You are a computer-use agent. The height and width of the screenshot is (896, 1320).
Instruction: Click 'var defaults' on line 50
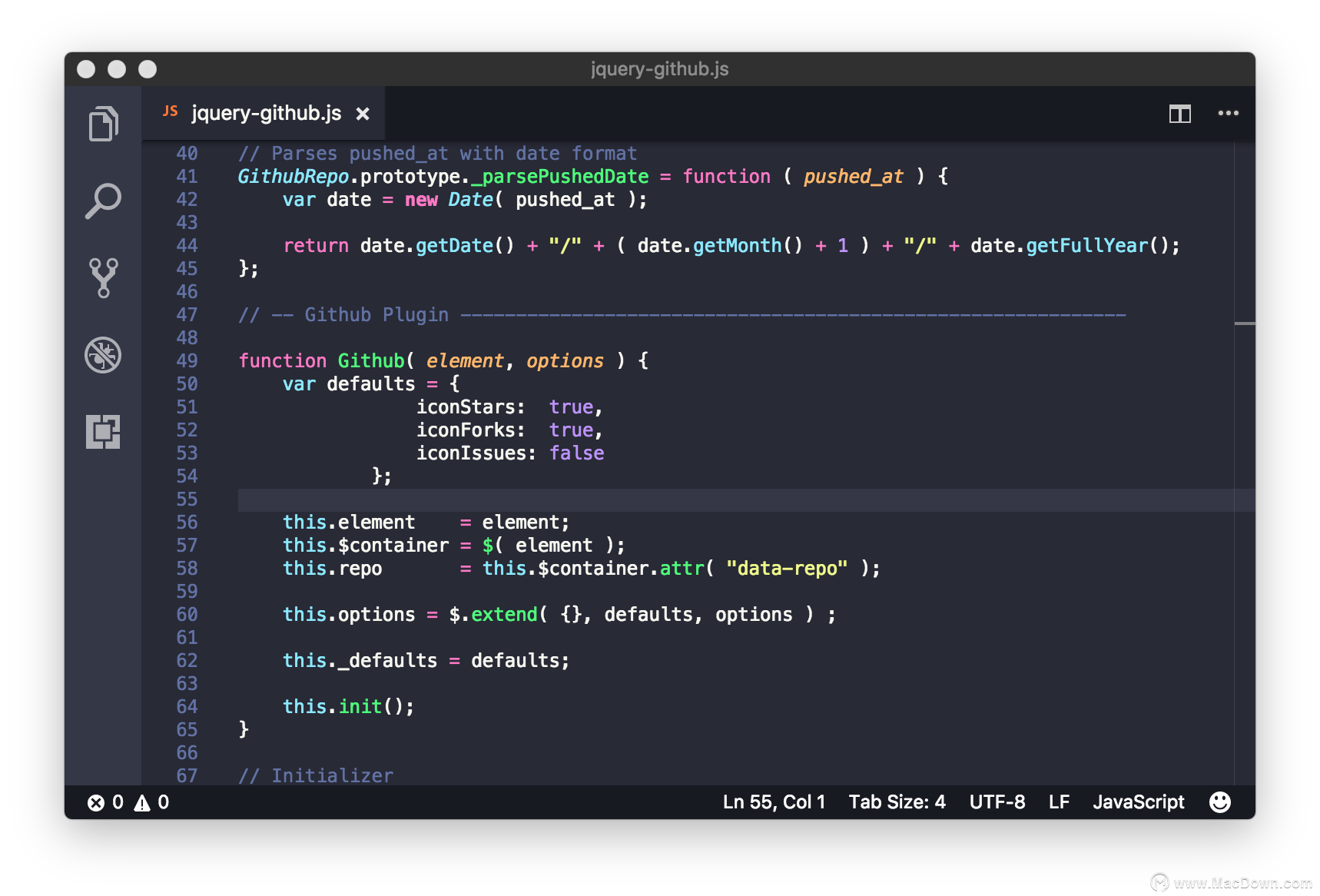click(x=349, y=384)
